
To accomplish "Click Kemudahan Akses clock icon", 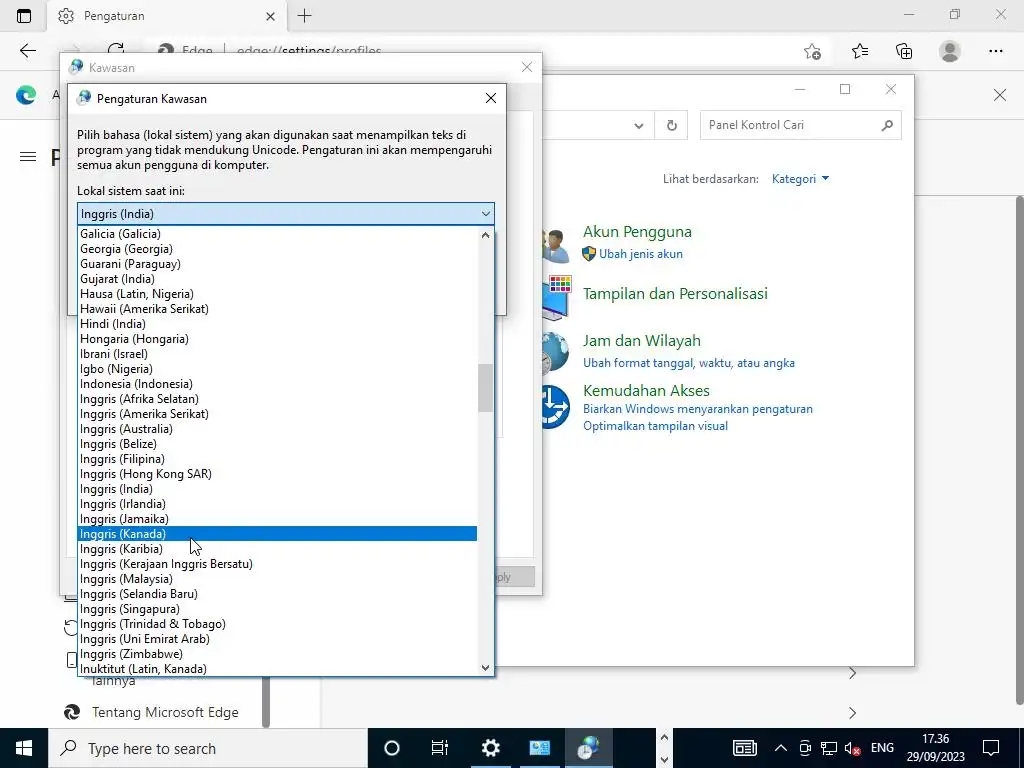I will [x=554, y=407].
